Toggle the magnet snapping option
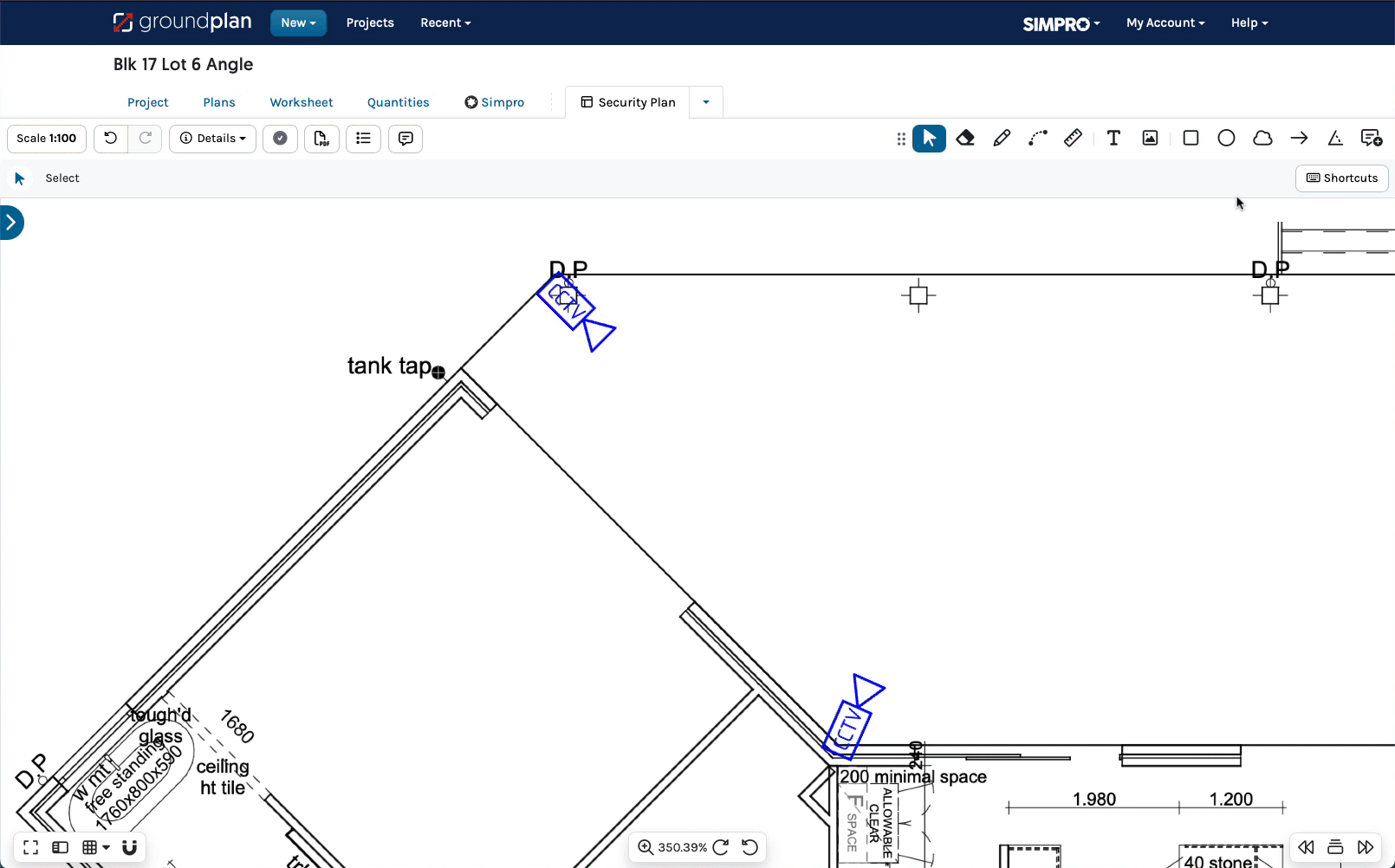The width and height of the screenshot is (1395, 868). click(x=129, y=847)
